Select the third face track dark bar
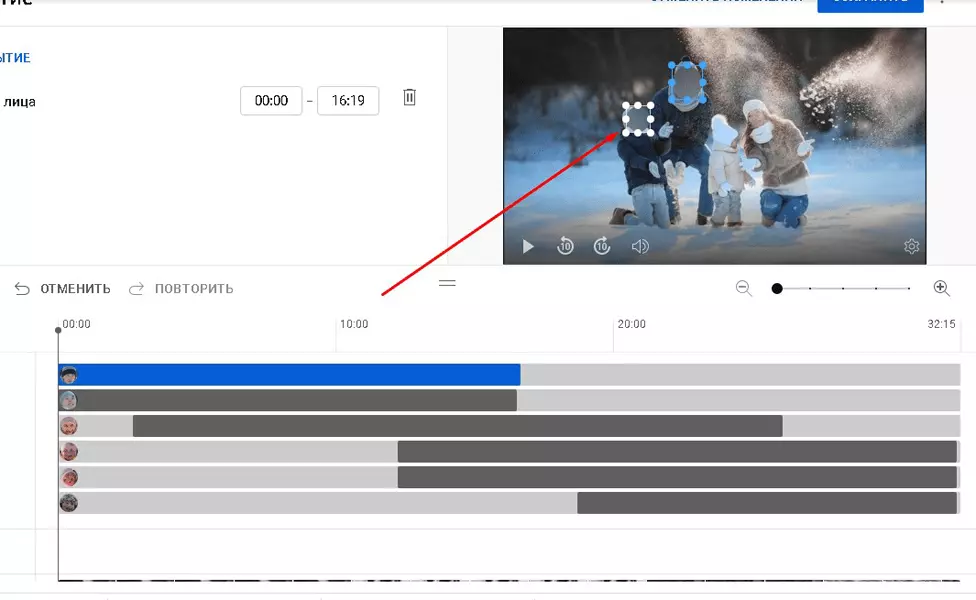 pos(458,426)
